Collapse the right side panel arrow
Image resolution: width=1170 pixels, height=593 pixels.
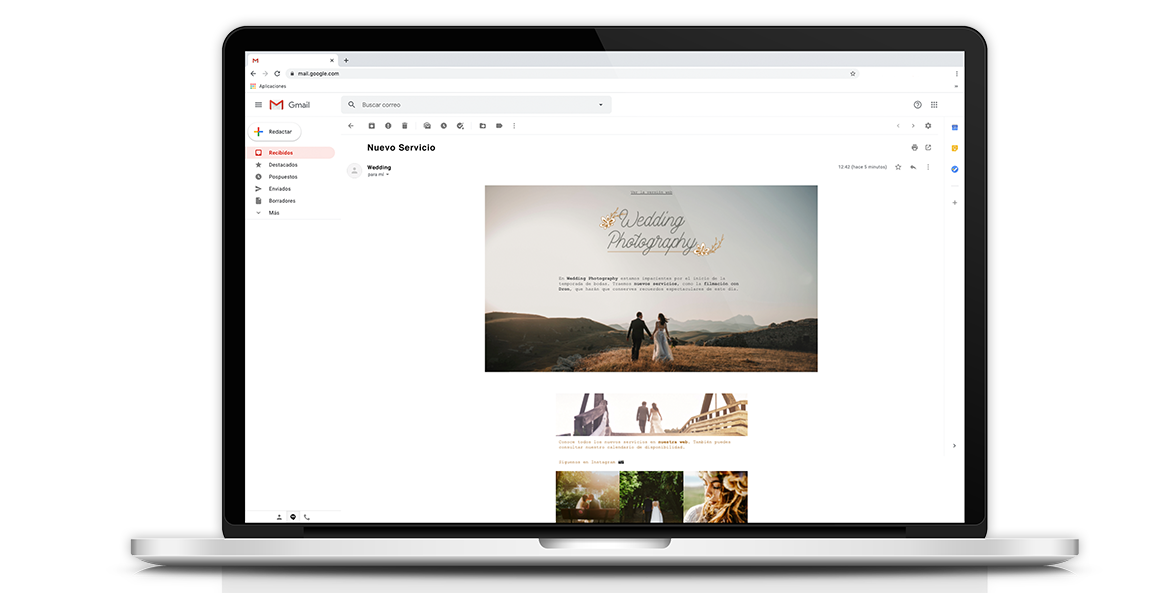(954, 445)
